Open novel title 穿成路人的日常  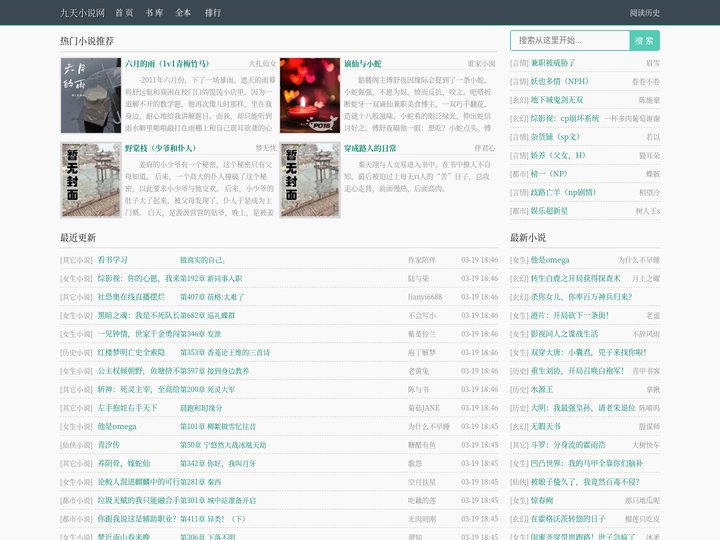(x=370, y=148)
